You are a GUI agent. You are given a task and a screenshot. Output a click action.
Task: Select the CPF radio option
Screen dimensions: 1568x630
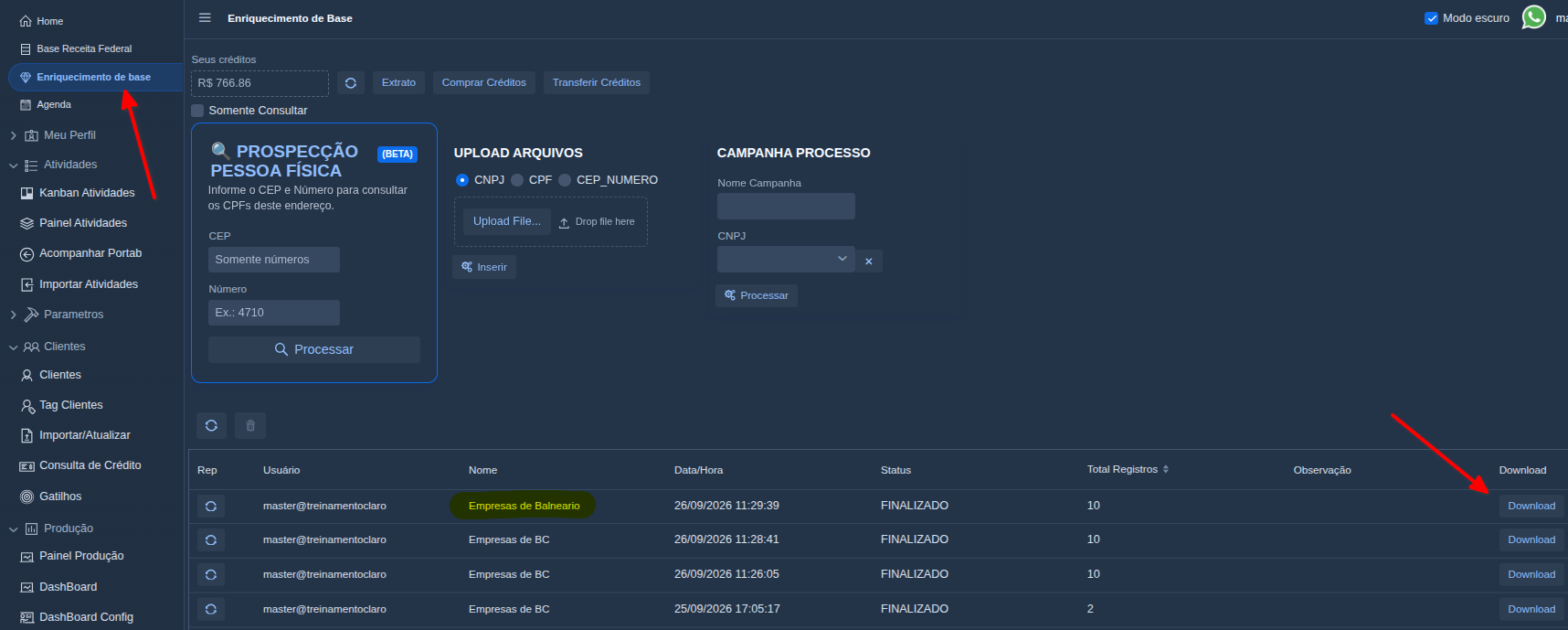point(517,180)
